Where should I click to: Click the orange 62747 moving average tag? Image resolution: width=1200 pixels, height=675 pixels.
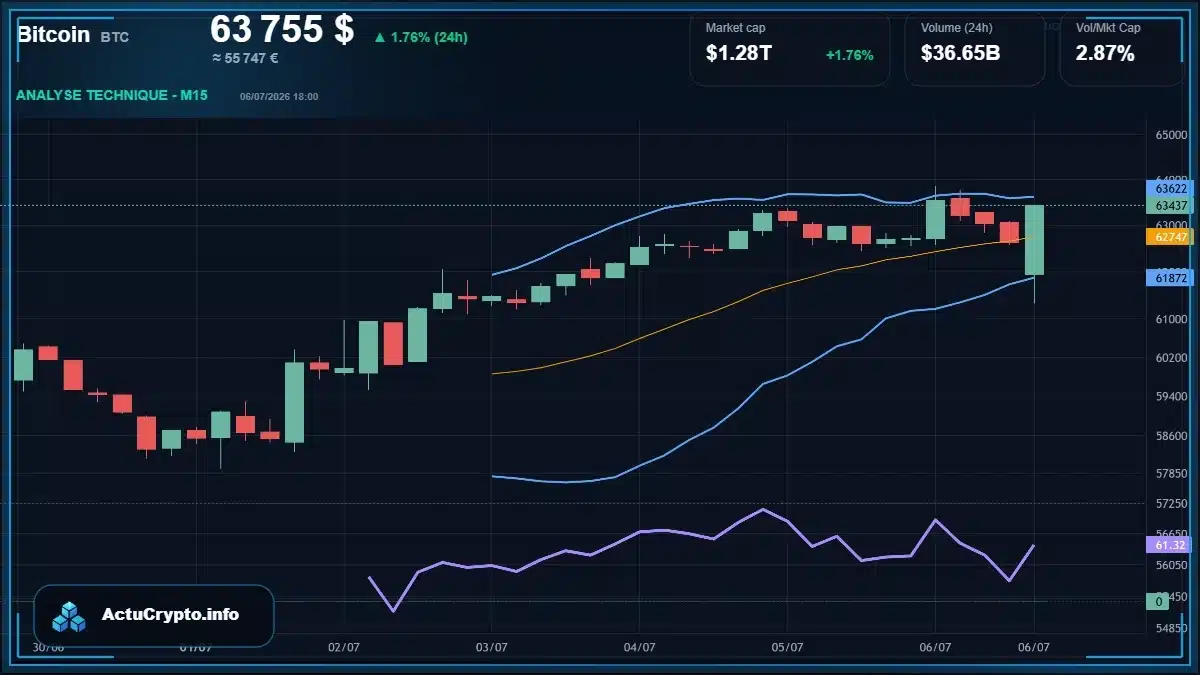(x=1170, y=237)
